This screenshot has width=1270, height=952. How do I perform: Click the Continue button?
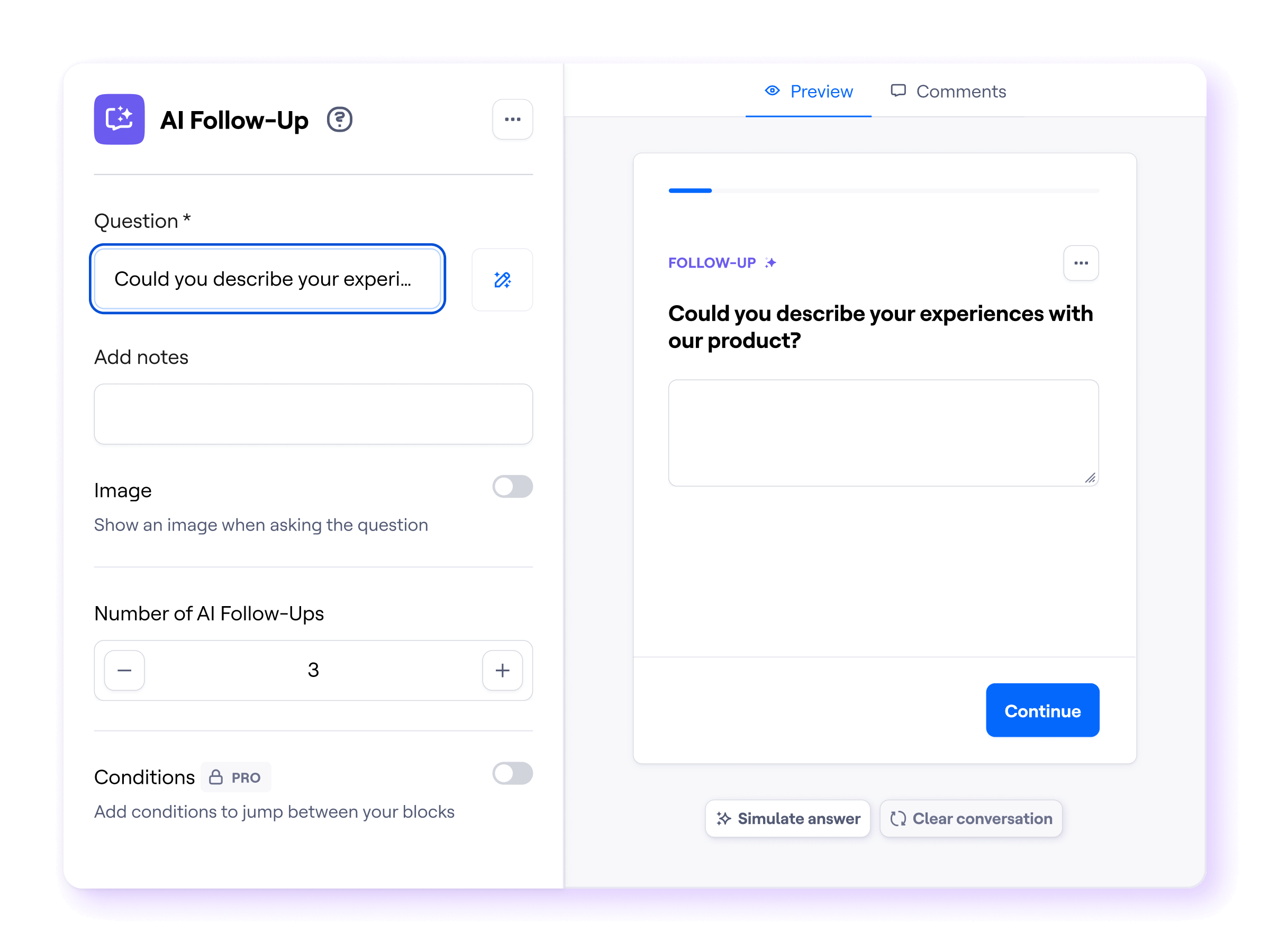[1042, 710]
